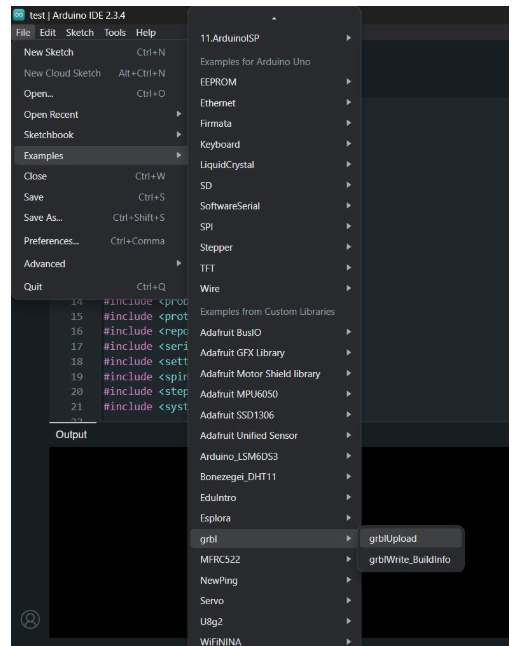Expand the NewPing examples submenu
This screenshot has width=513, height=646.
(274, 580)
